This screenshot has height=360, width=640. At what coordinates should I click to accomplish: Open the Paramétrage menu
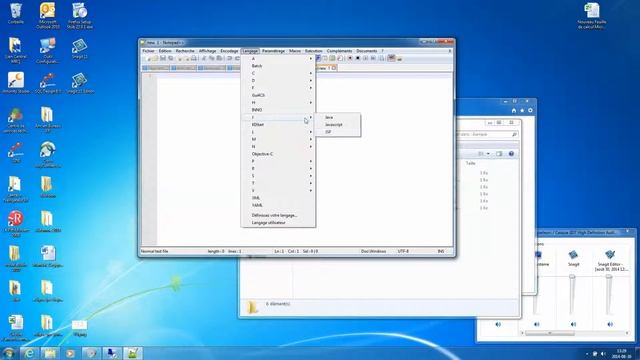tap(273, 51)
